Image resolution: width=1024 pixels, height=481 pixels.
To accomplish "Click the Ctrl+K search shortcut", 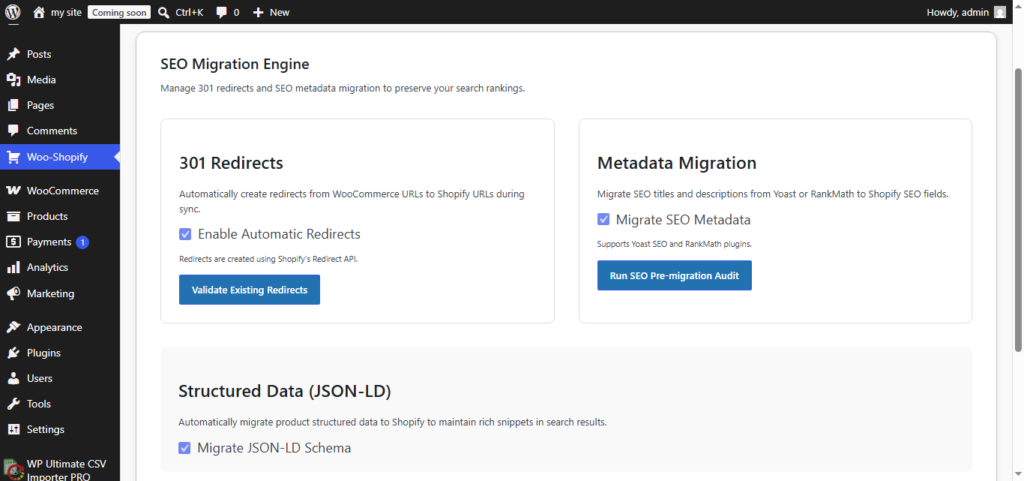I will click(189, 12).
